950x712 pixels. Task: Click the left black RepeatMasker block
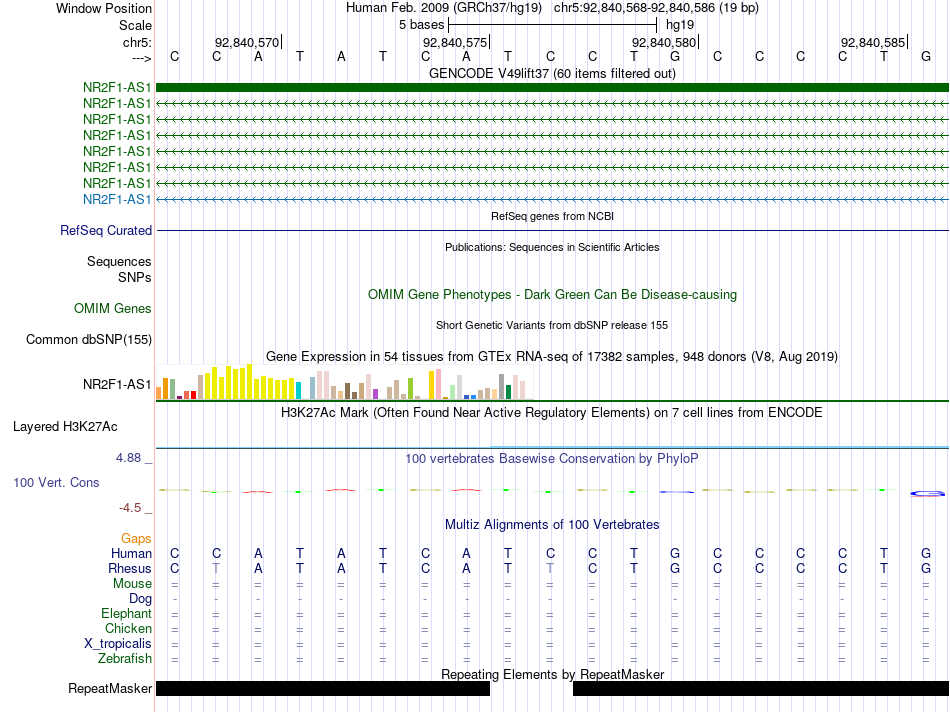(323, 688)
